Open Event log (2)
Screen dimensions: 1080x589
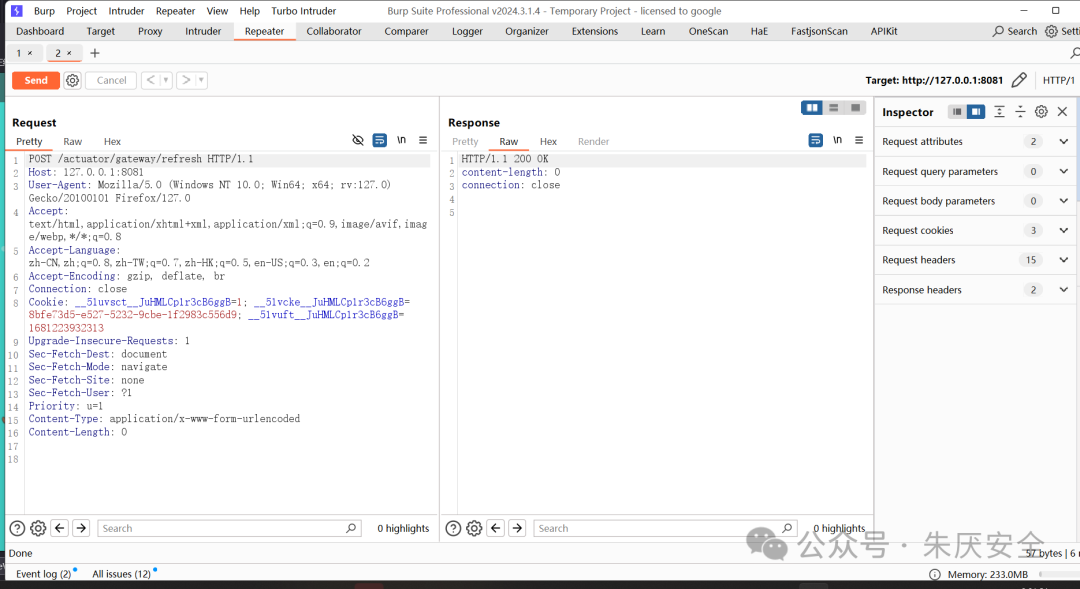pyautogui.click(x=43, y=574)
